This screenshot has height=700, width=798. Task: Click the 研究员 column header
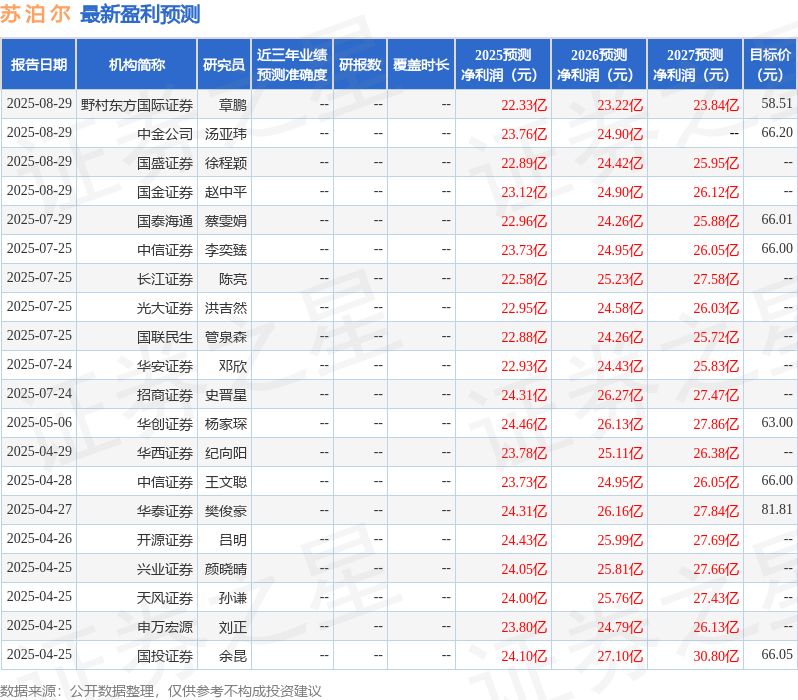tap(224, 65)
